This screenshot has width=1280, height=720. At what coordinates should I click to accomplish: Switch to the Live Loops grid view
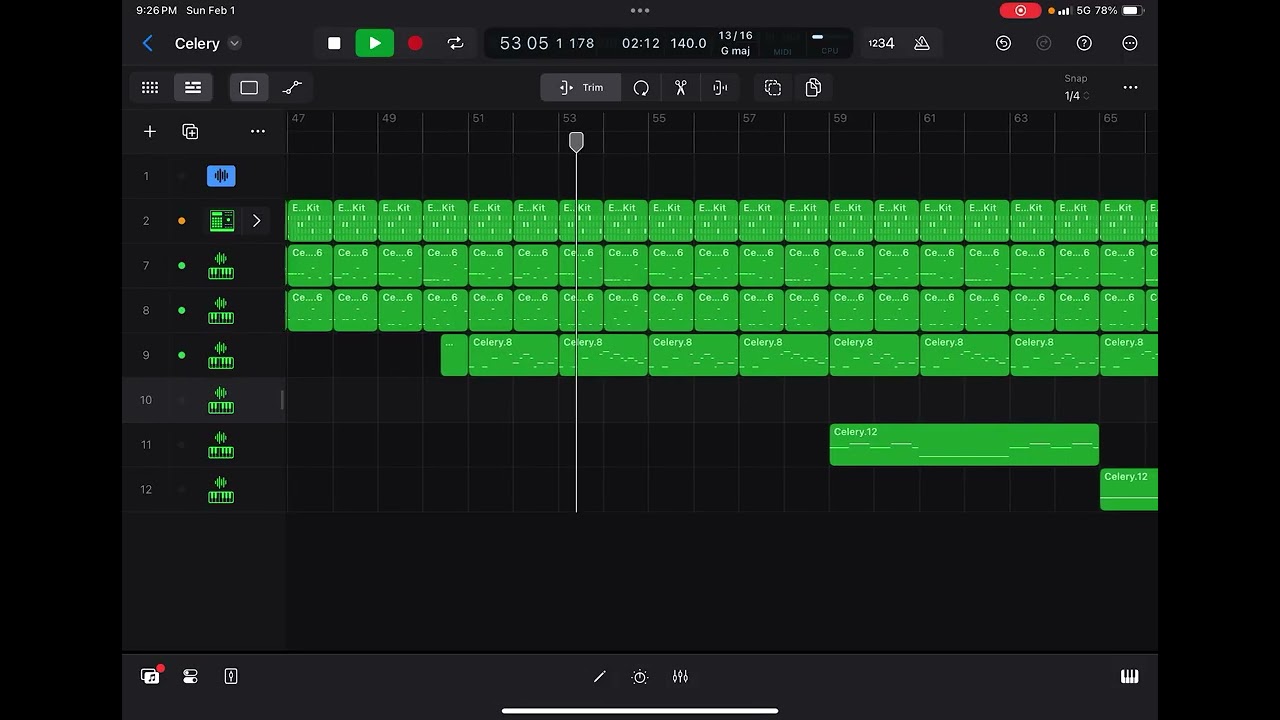(x=150, y=88)
